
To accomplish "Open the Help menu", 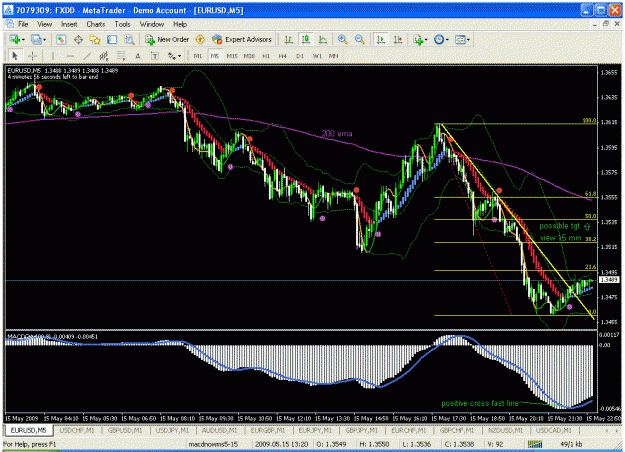I will (180, 24).
